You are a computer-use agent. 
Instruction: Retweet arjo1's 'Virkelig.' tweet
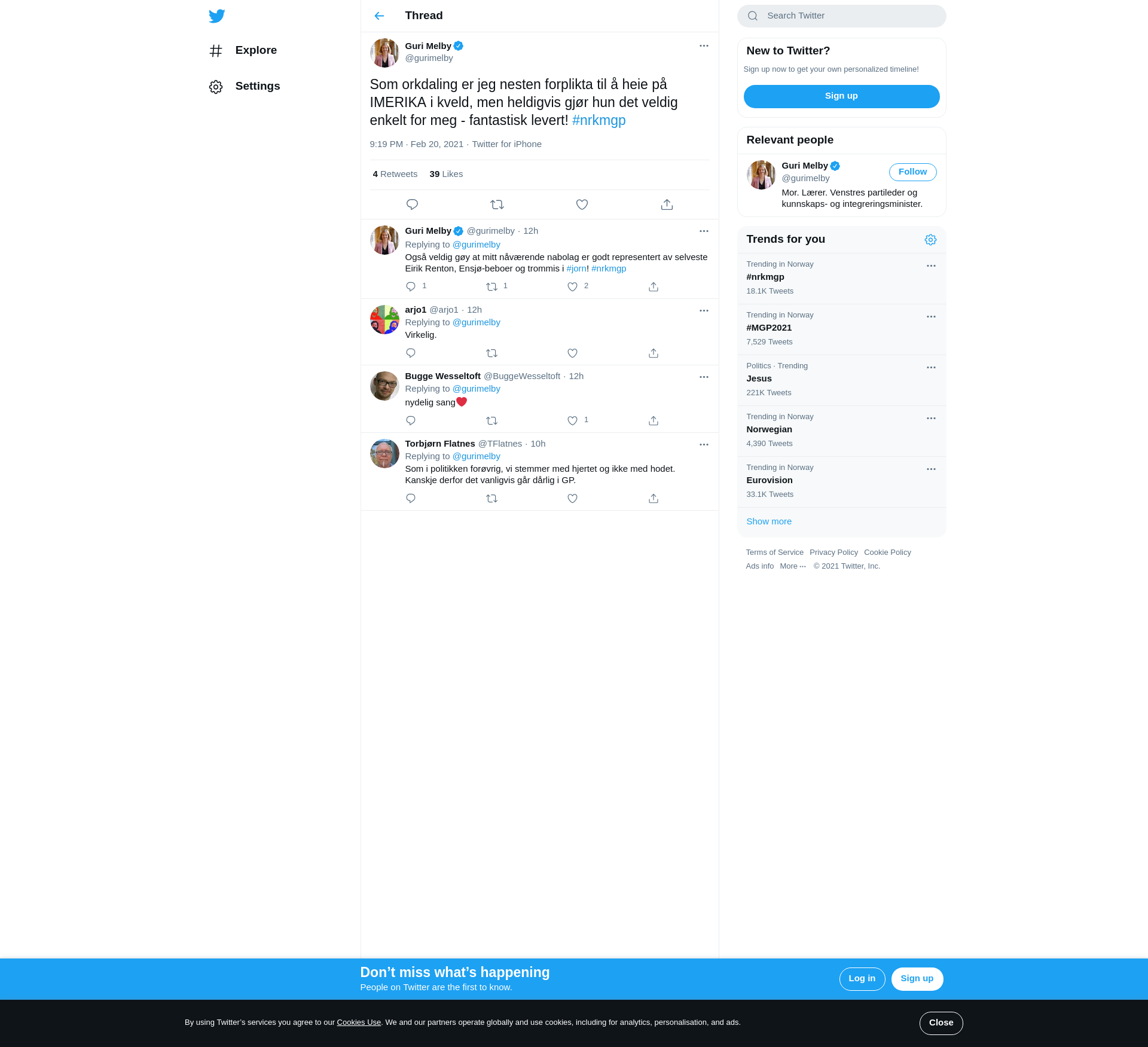coord(491,353)
